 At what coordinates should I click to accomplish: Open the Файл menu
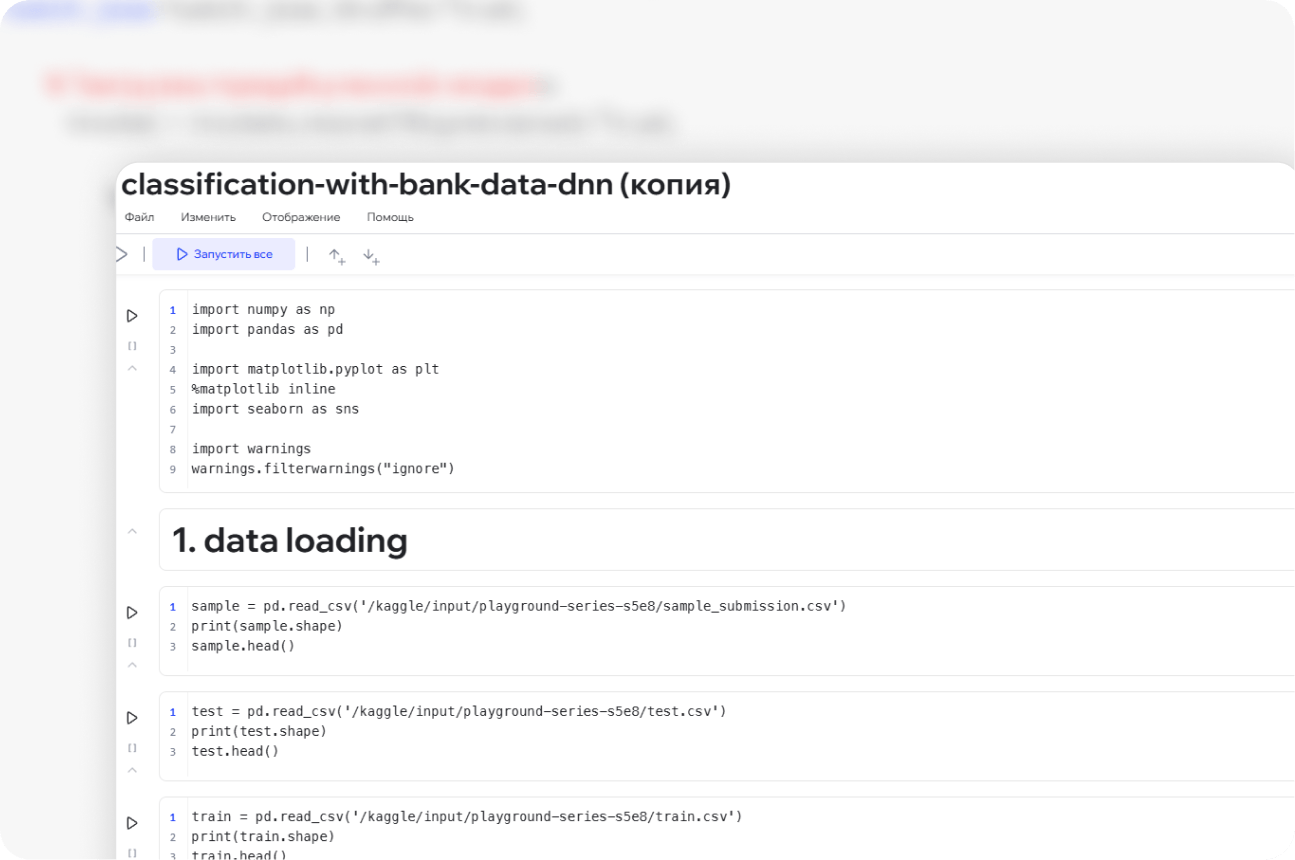tap(139, 217)
